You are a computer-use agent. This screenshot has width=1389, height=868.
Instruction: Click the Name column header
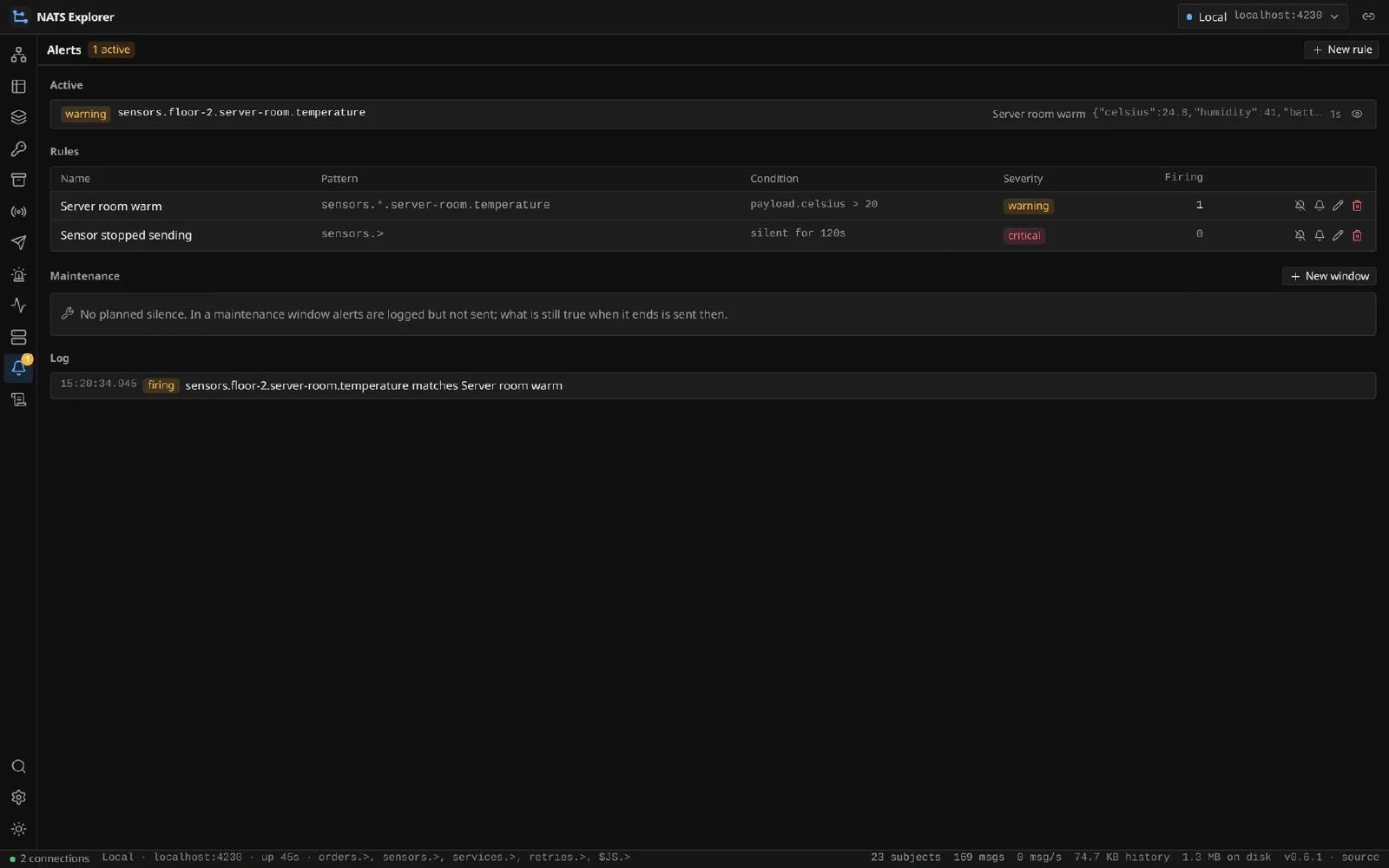[76, 179]
